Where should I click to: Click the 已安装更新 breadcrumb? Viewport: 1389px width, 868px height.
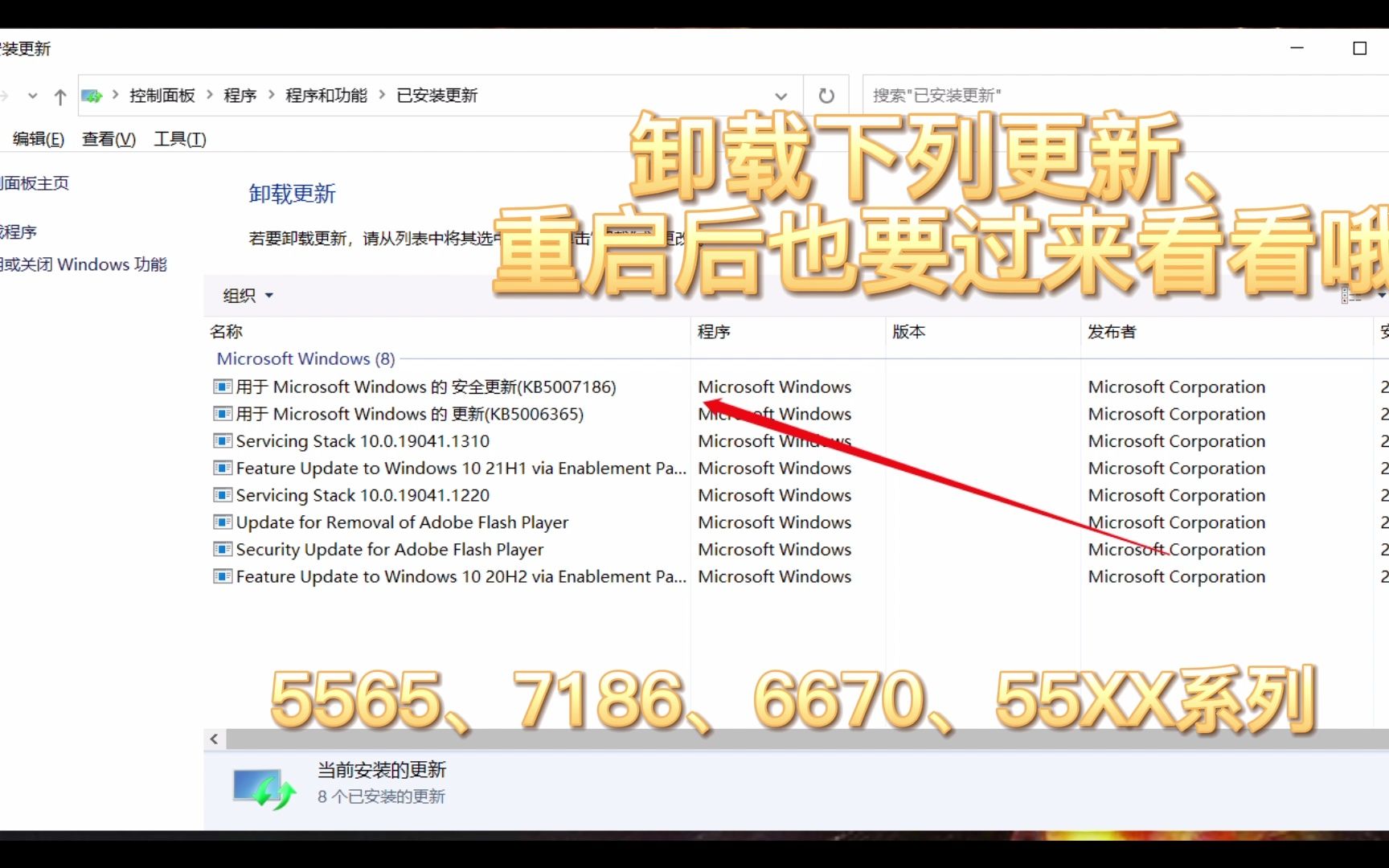(x=437, y=96)
